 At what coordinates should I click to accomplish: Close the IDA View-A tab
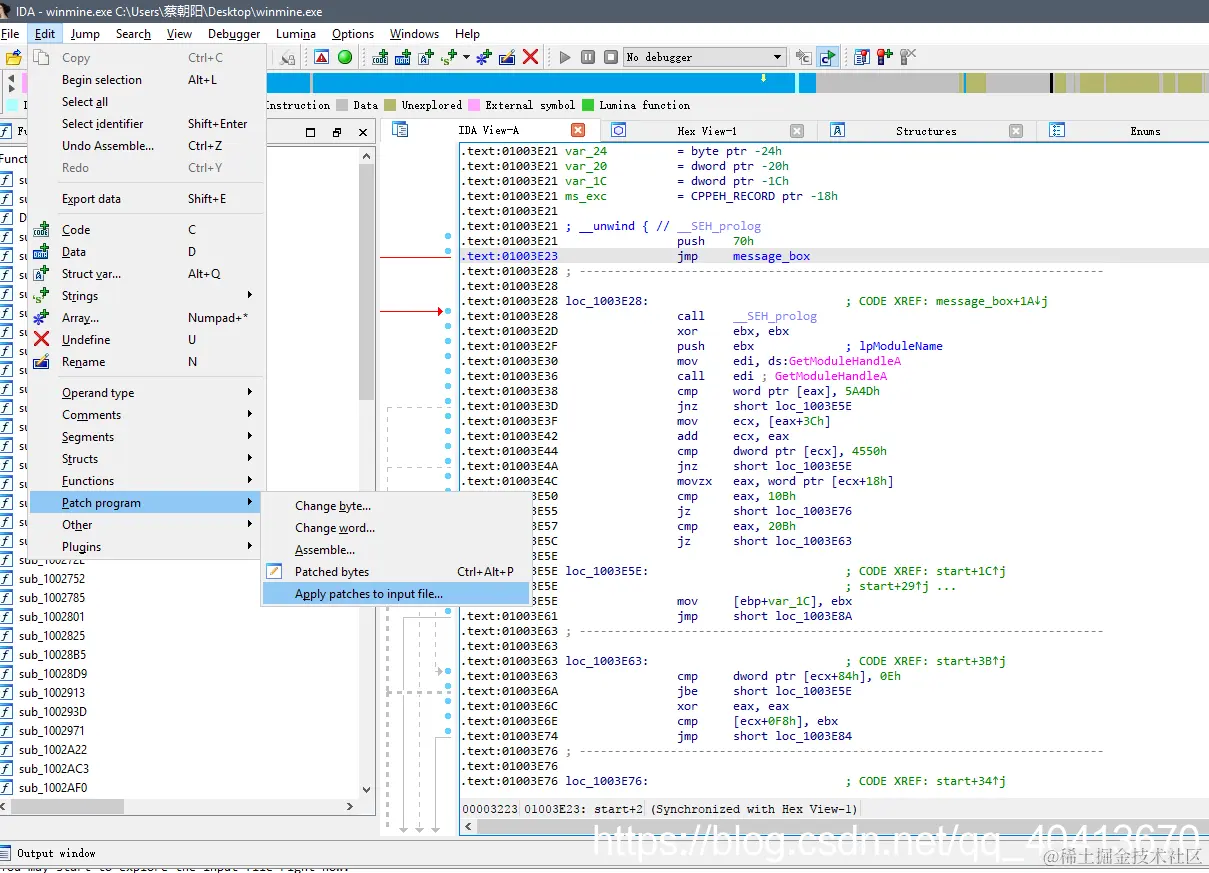(x=578, y=130)
